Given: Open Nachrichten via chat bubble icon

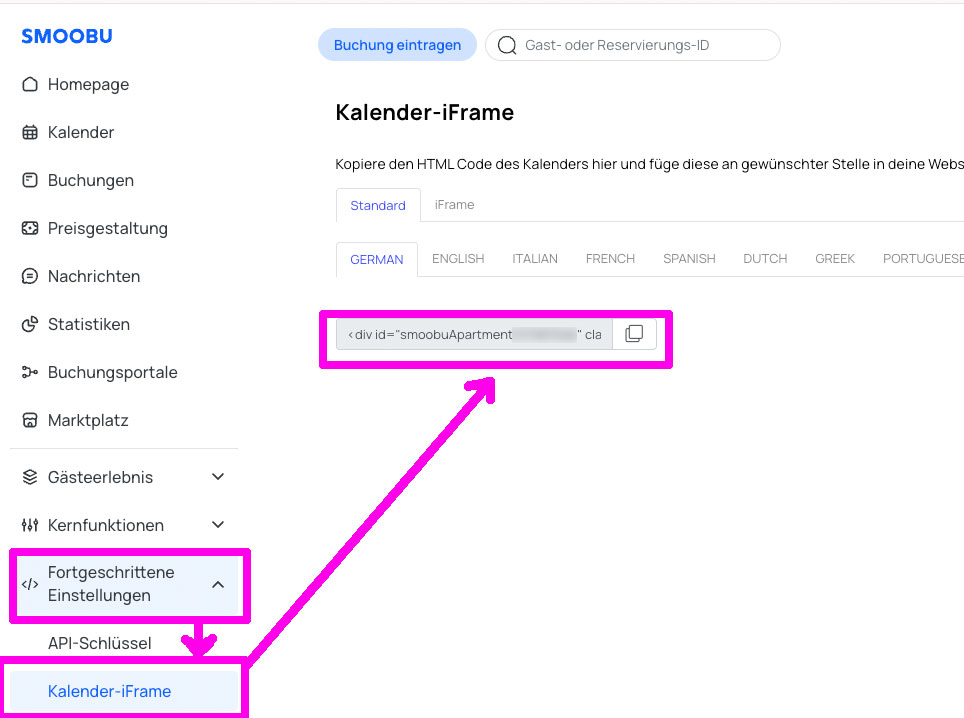Looking at the screenshot, I should [30, 277].
